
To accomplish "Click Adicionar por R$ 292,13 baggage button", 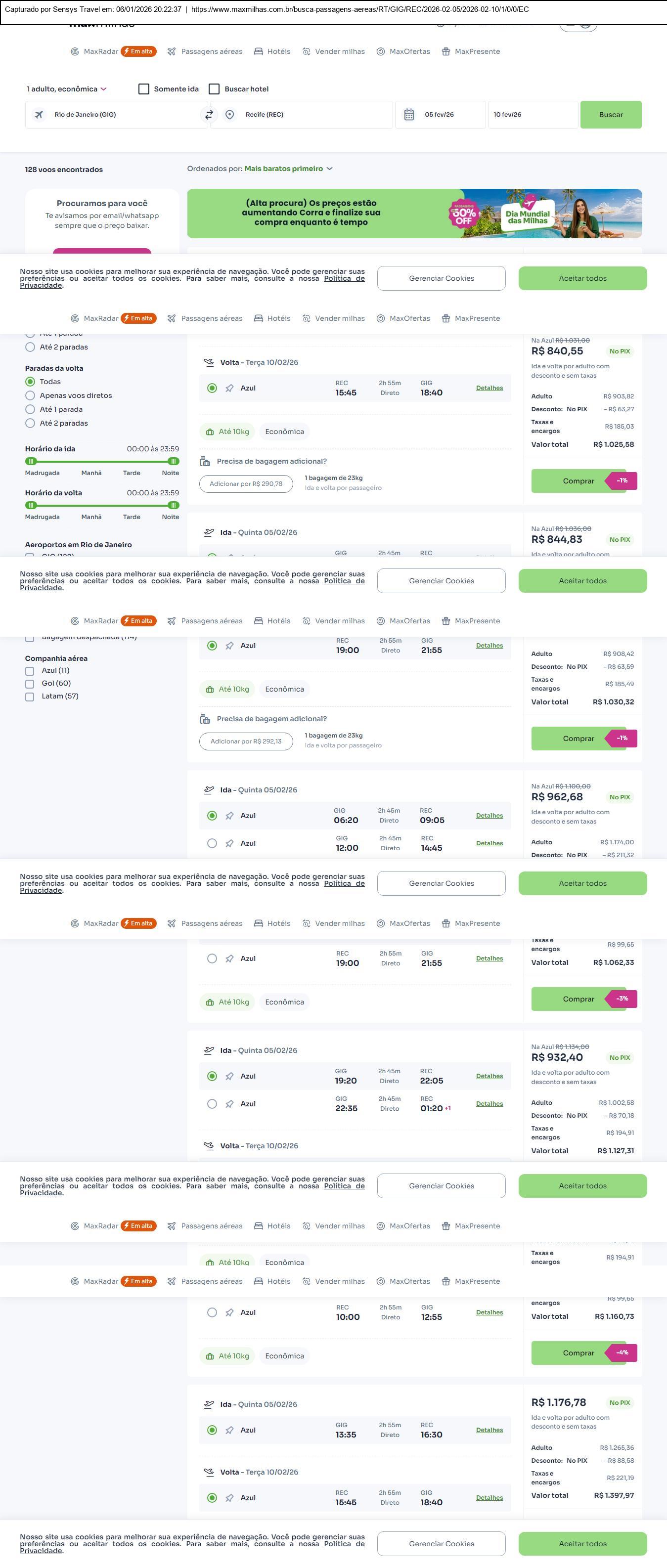I will coord(246,741).
